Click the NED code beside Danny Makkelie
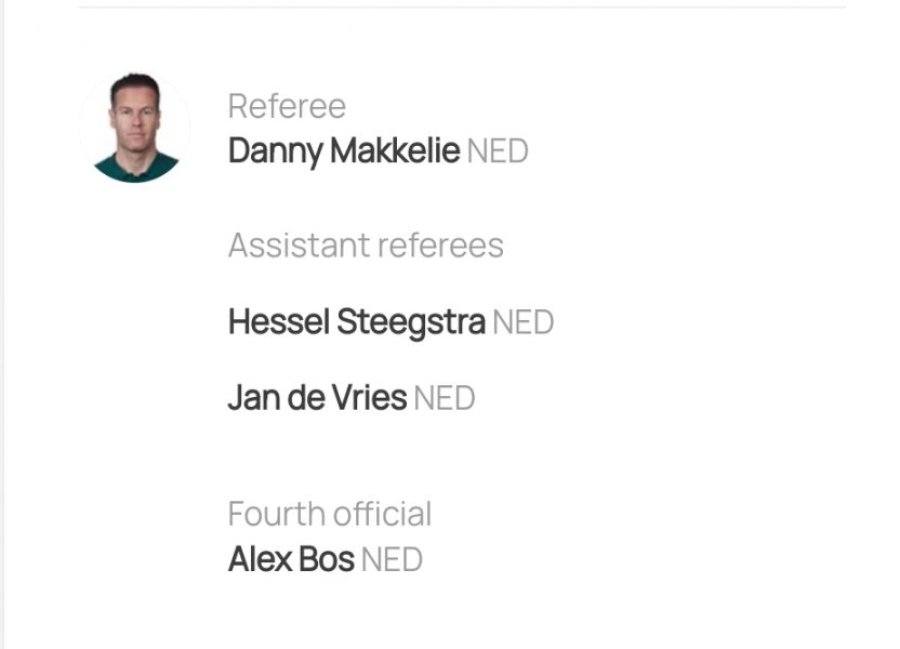900x649 pixels. click(x=498, y=151)
